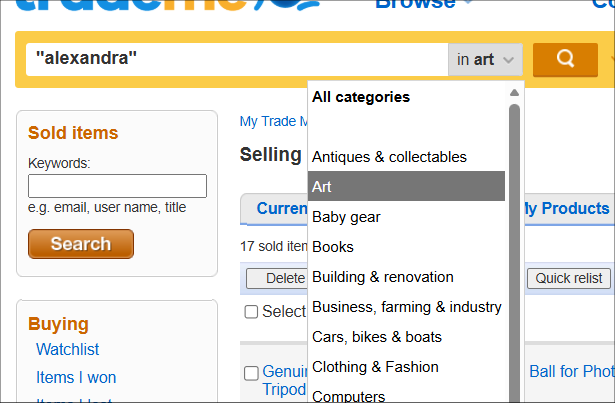
Task: Select Books in the category list
Action: pos(333,247)
